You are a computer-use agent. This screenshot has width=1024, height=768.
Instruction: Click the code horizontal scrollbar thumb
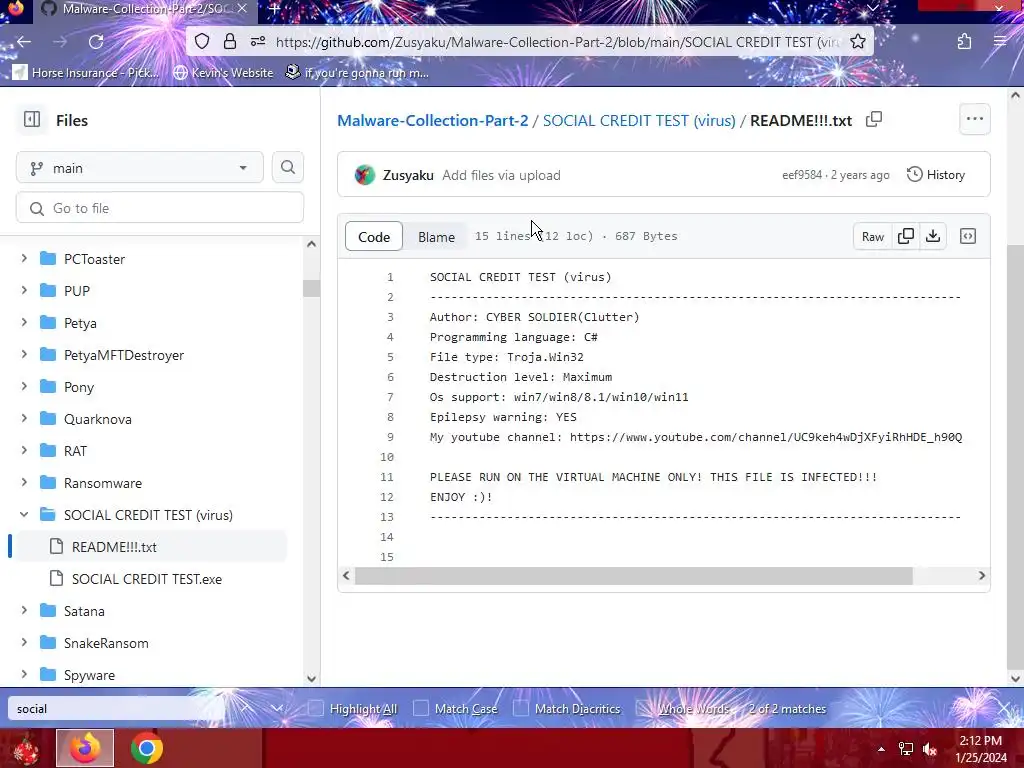pos(633,576)
